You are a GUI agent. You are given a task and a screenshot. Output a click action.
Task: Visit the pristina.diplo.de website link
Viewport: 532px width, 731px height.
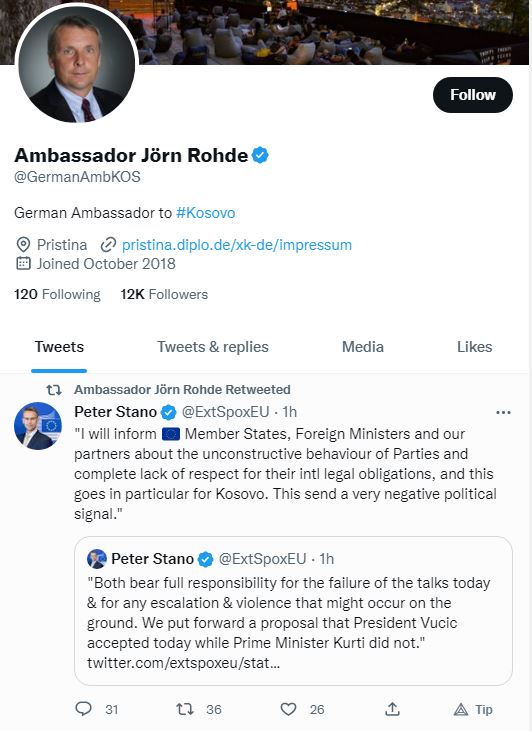[237, 245]
